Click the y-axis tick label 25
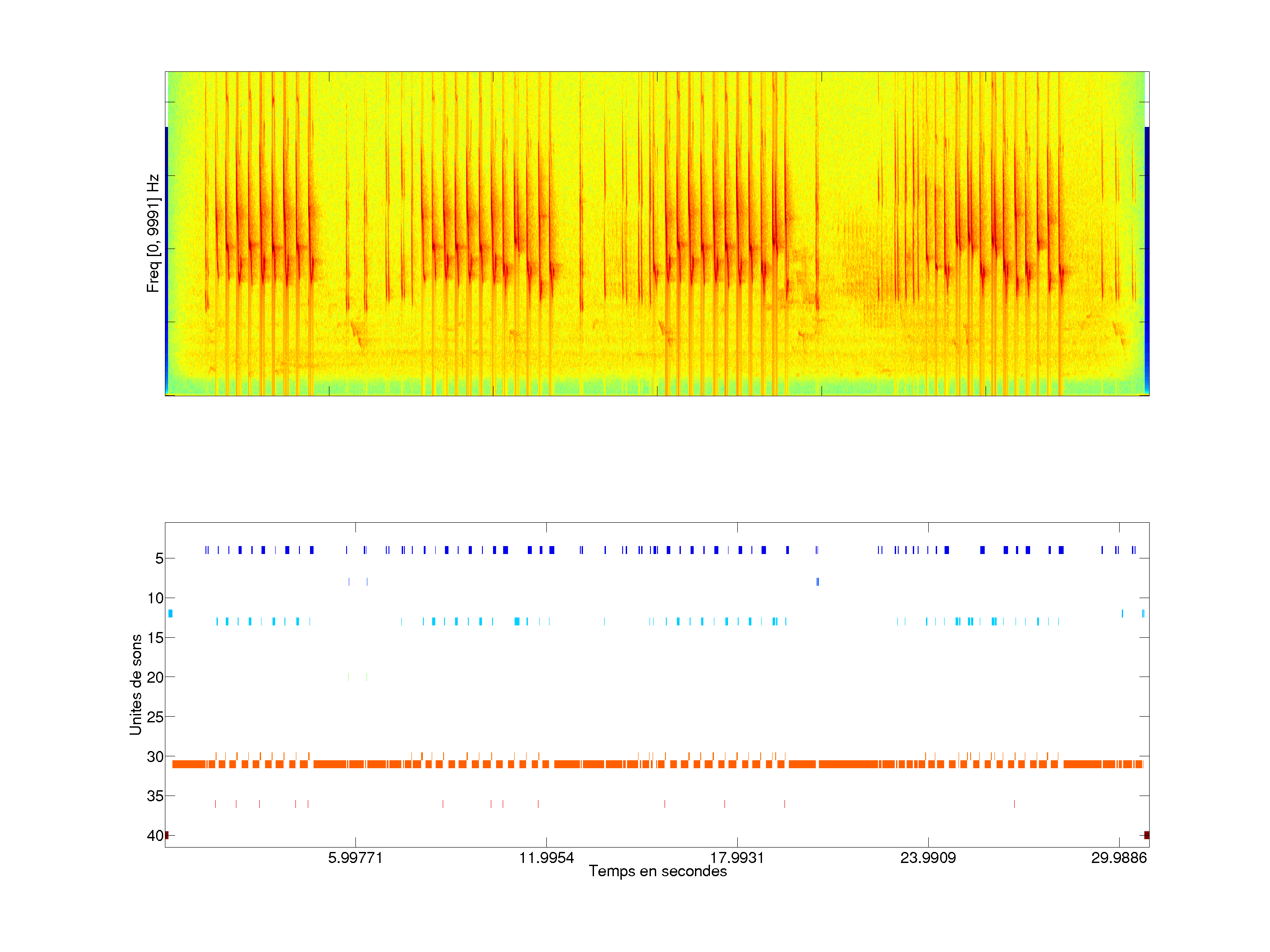The height and width of the screenshot is (952, 1270). click(155, 717)
